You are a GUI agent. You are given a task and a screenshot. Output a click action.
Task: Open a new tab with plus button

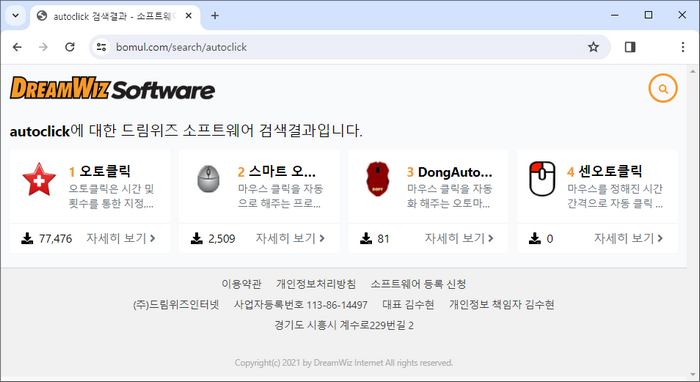coord(215,16)
